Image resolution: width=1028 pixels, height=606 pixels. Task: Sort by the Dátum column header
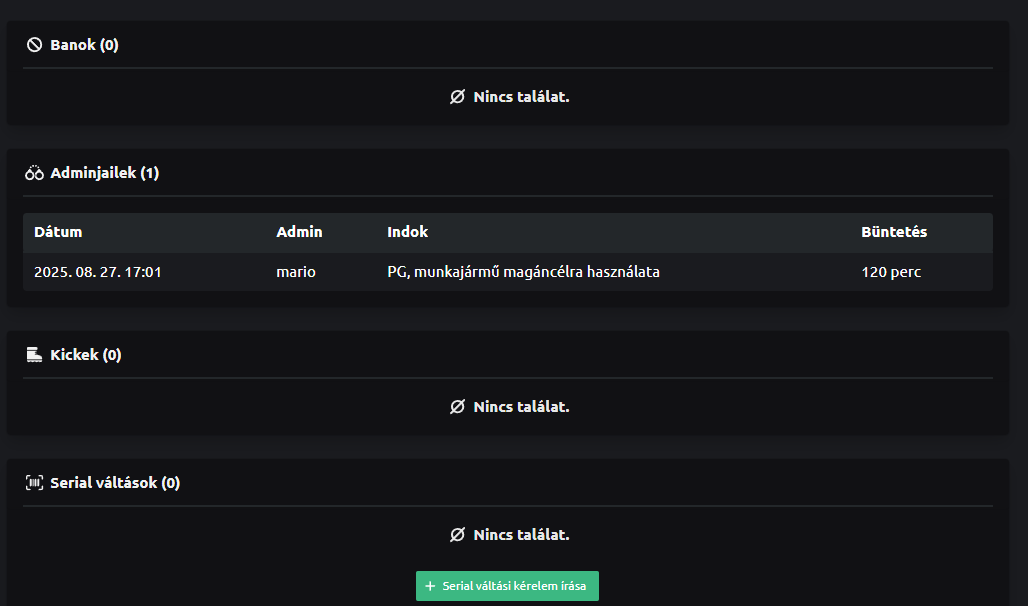(x=58, y=232)
